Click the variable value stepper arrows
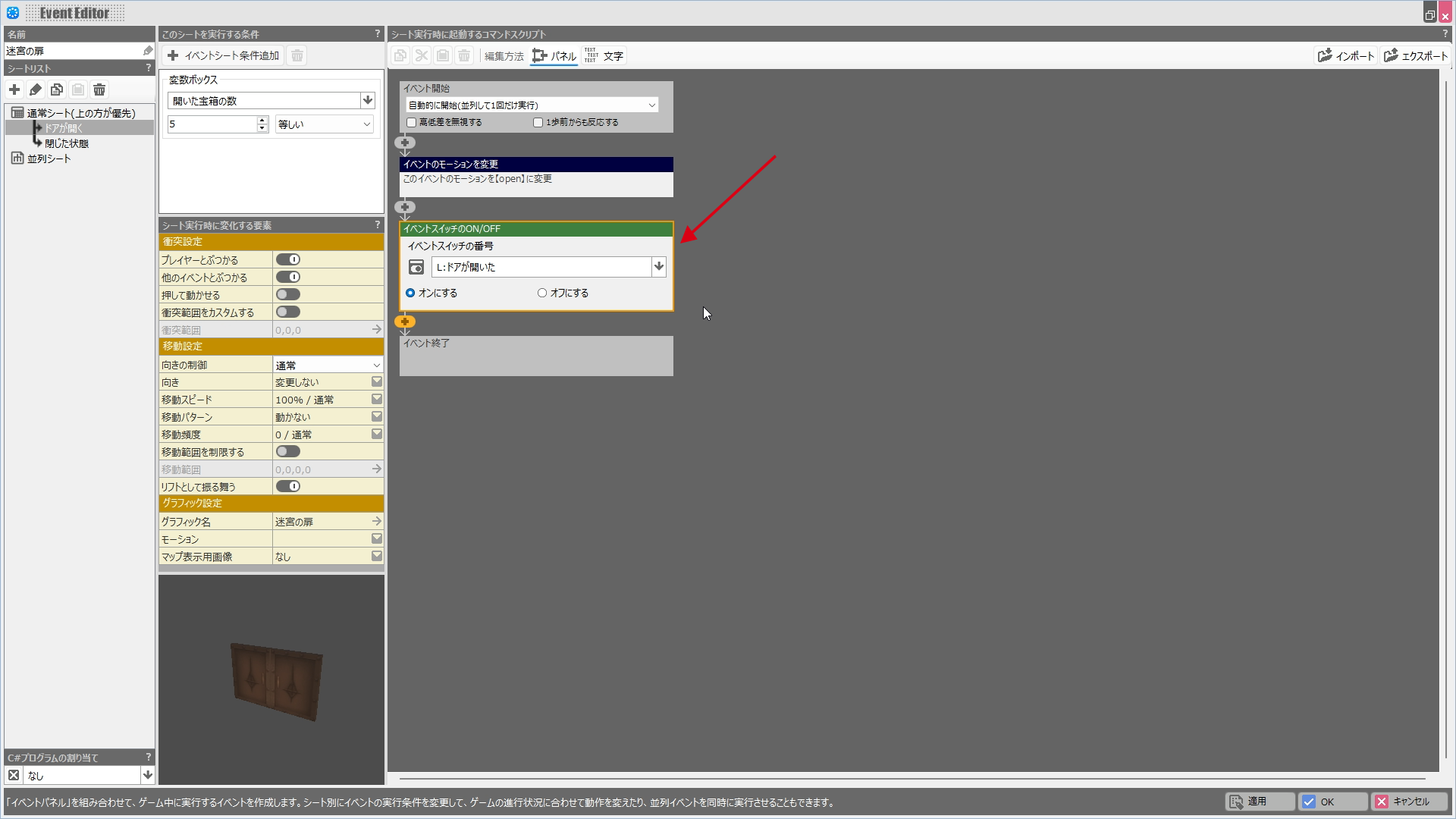The height and width of the screenshot is (819, 1456). (262, 124)
